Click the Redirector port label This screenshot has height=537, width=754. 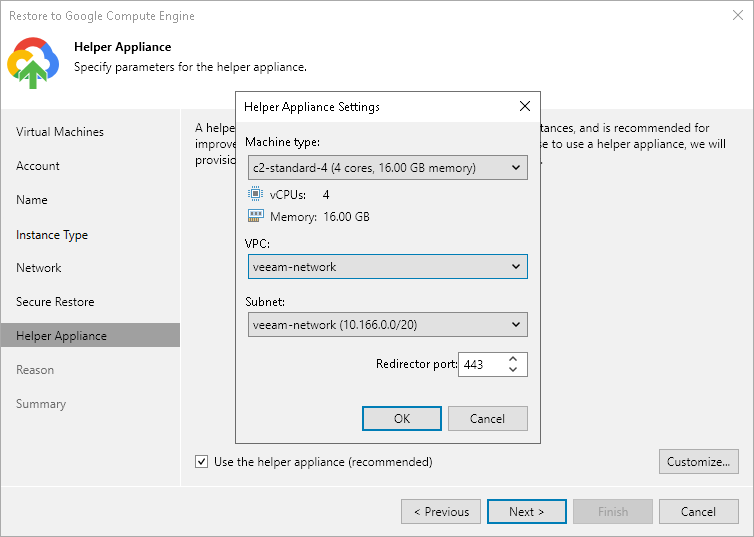click(x=416, y=364)
